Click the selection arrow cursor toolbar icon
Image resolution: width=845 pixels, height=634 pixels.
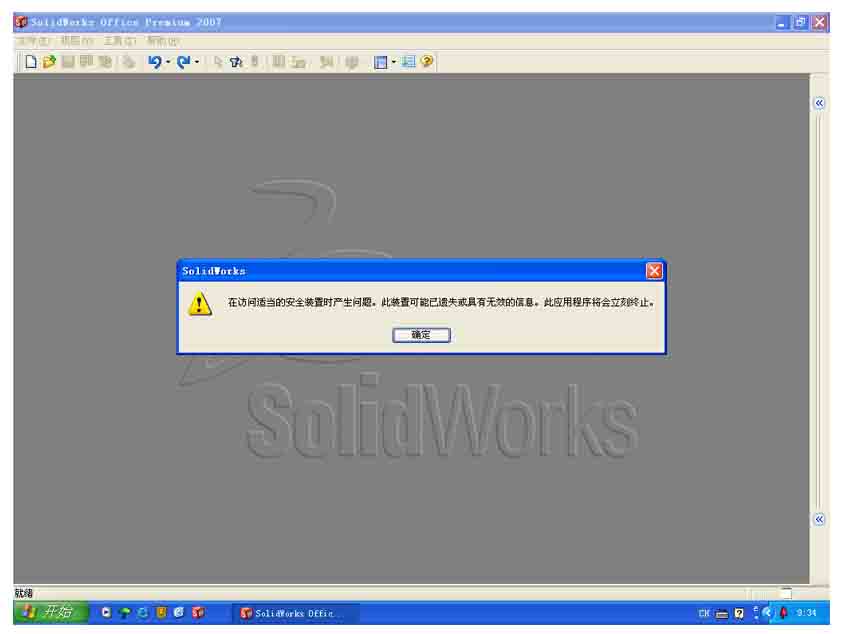tap(218, 62)
